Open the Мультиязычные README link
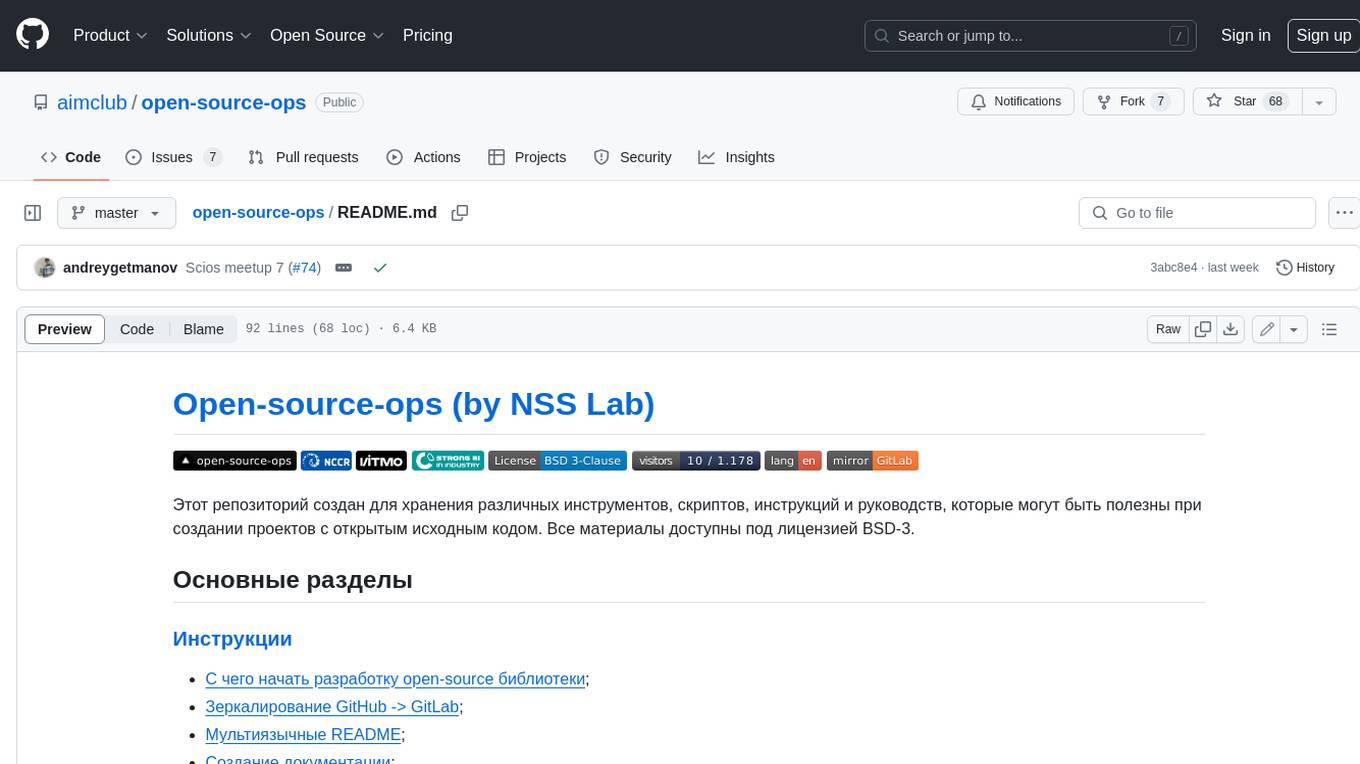The height and width of the screenshot is (764, 1360). coord(303,734)
